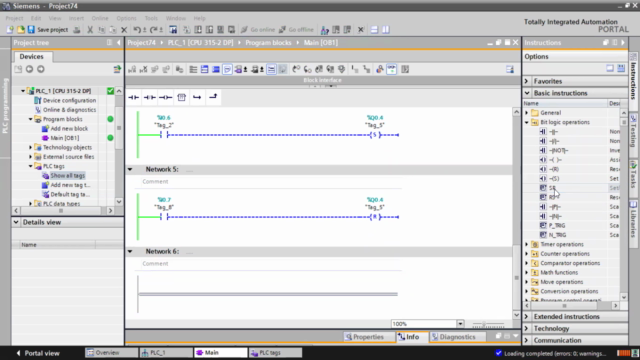This screenshot has width=640, height=360.
Task: Select the SR flip-flop instruction
Action: [x=552, y=188]
